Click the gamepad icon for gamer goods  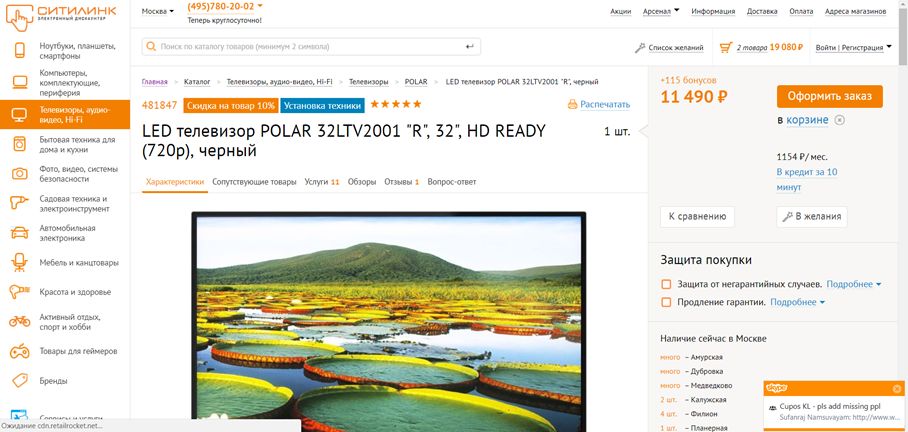(20, 351)
